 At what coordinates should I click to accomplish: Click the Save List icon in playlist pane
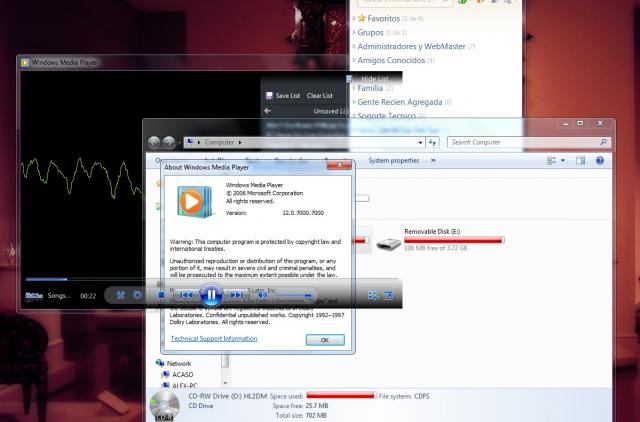coord(269,96)
